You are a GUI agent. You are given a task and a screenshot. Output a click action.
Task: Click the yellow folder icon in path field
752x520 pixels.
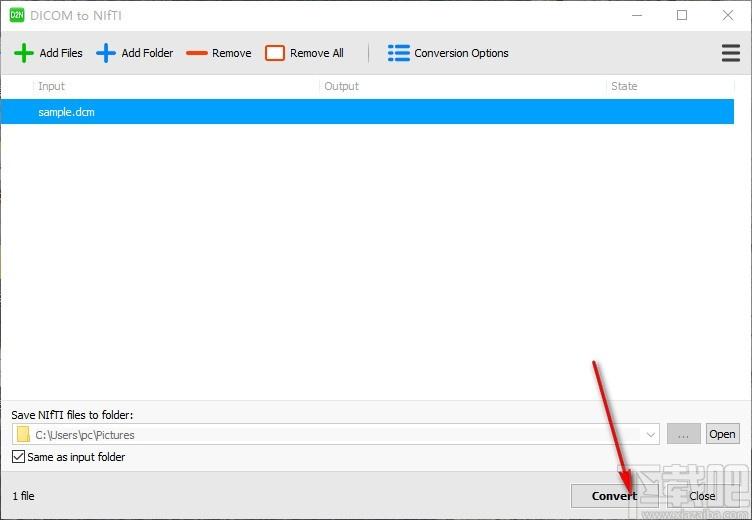coord(23,434)
